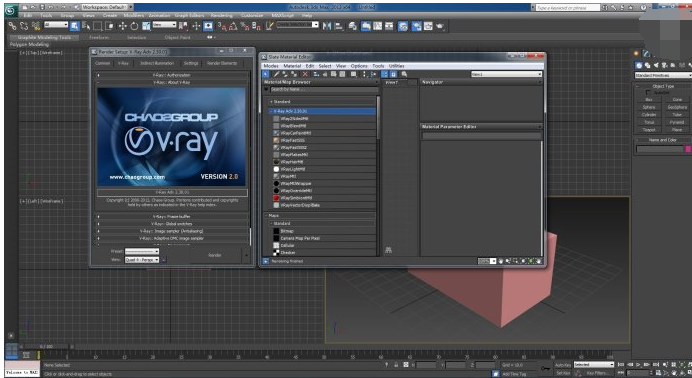Select VRayLightMtl in the material browser
Viewport: 692px width, 378px height.
click(293, 169)
